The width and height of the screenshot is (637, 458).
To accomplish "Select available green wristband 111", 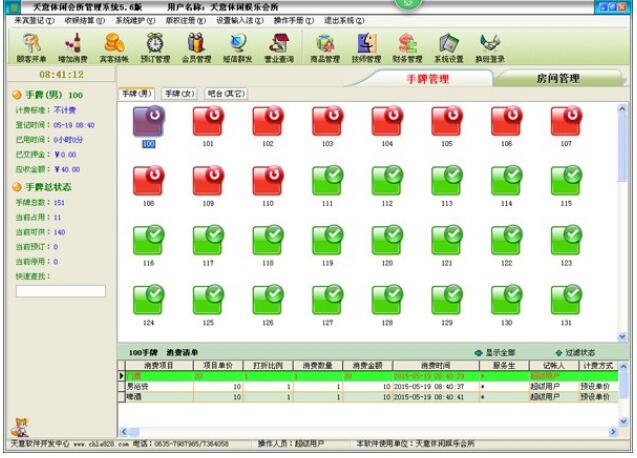I will 327,180.
